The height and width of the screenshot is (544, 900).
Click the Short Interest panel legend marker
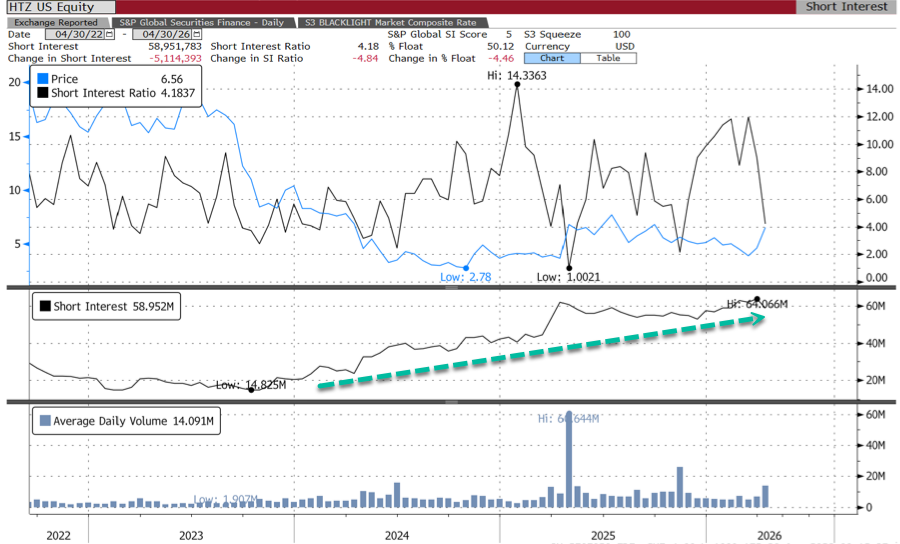coord(42,307)
